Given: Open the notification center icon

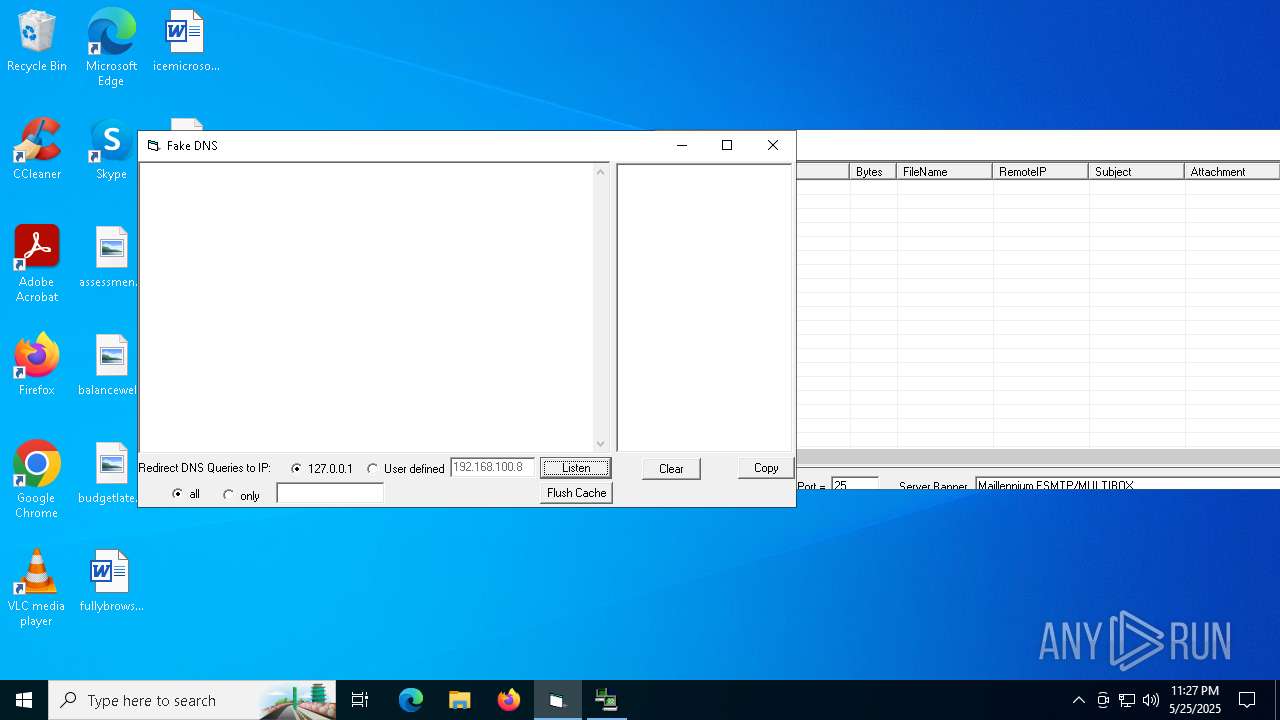Looking at the screenshot, I should click(1247, 700).
